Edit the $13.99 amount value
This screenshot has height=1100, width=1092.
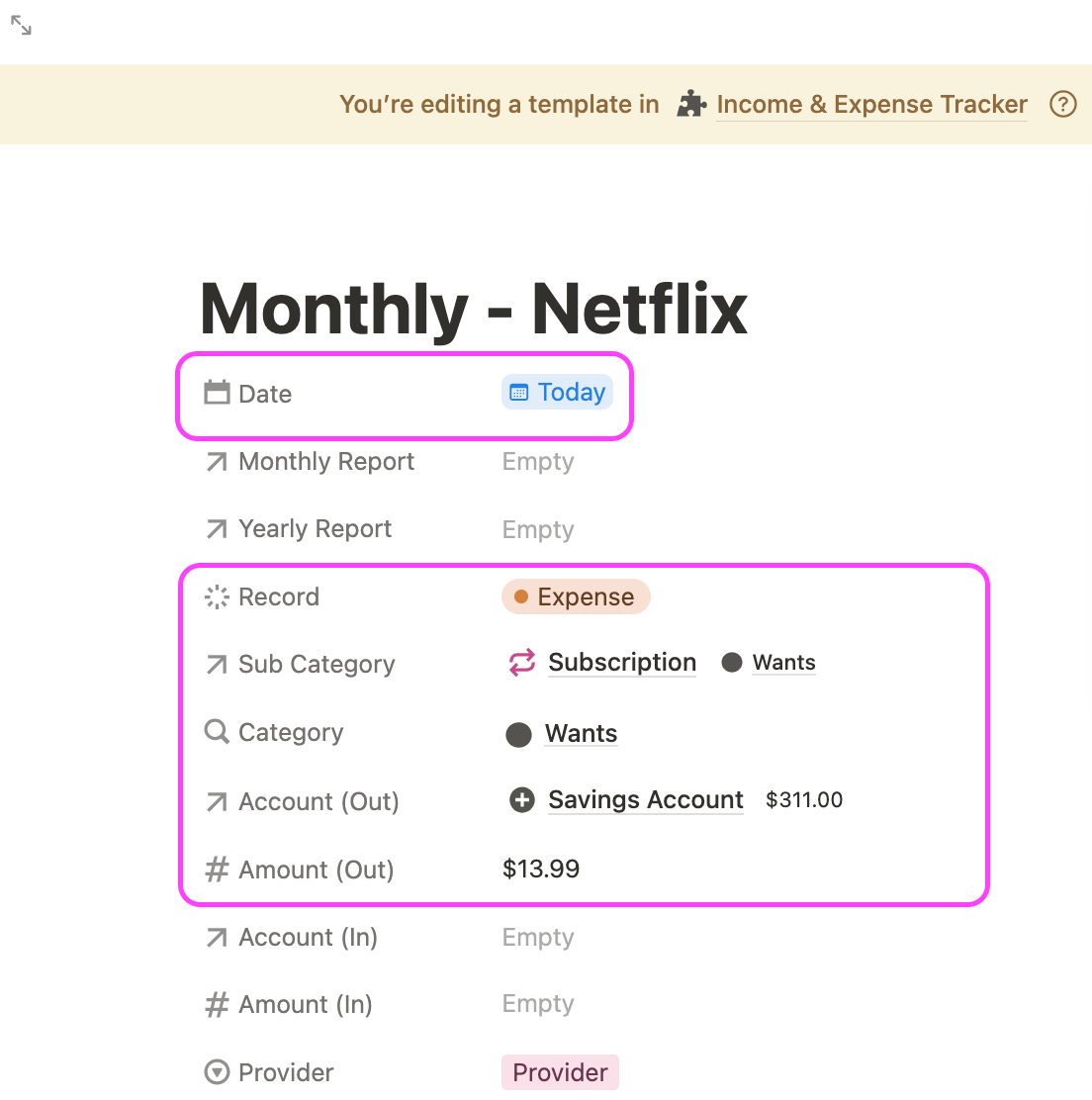[541, 869]
